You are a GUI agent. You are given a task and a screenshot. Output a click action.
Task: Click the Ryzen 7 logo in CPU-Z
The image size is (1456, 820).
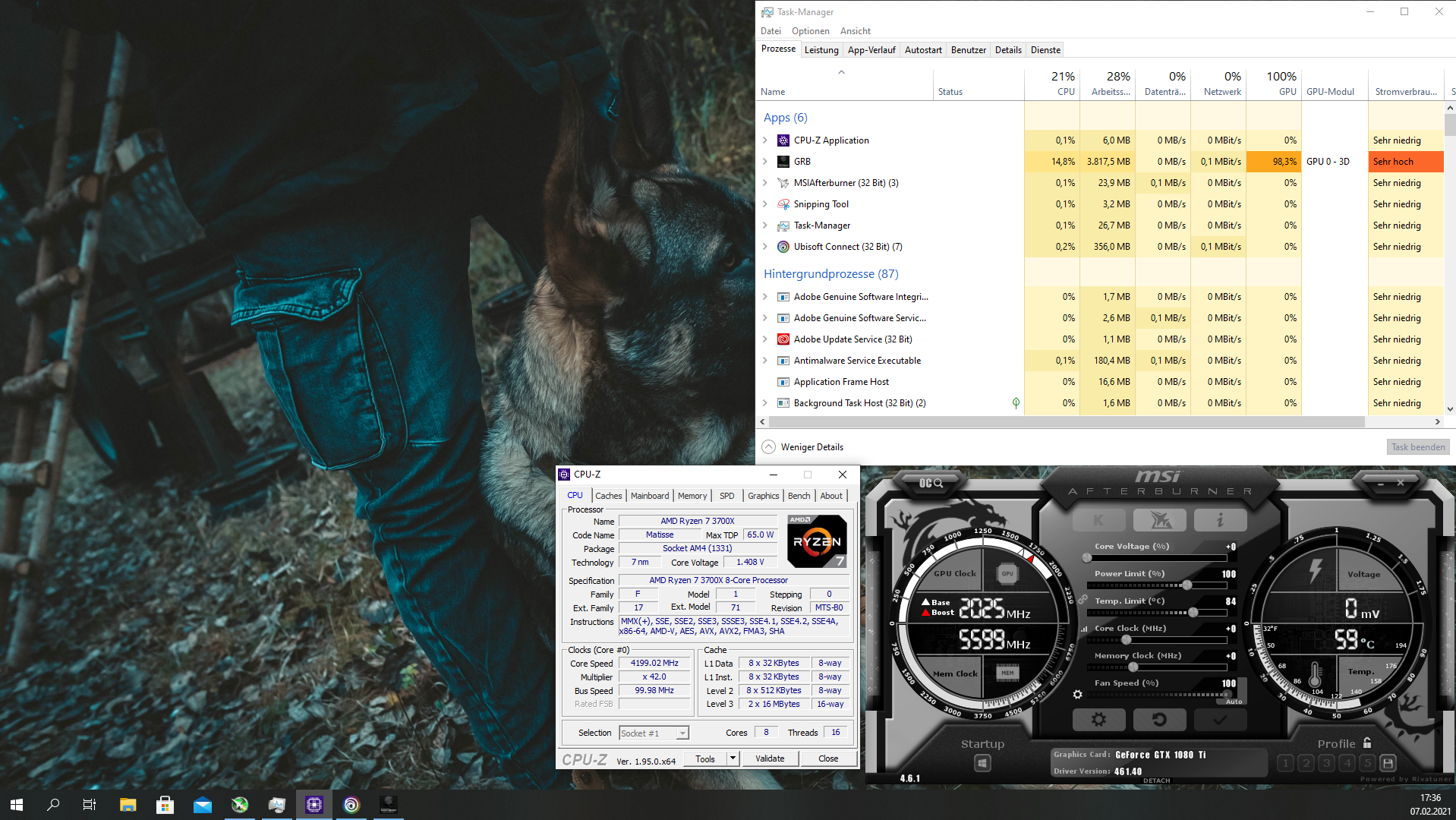tap(817, 541)
